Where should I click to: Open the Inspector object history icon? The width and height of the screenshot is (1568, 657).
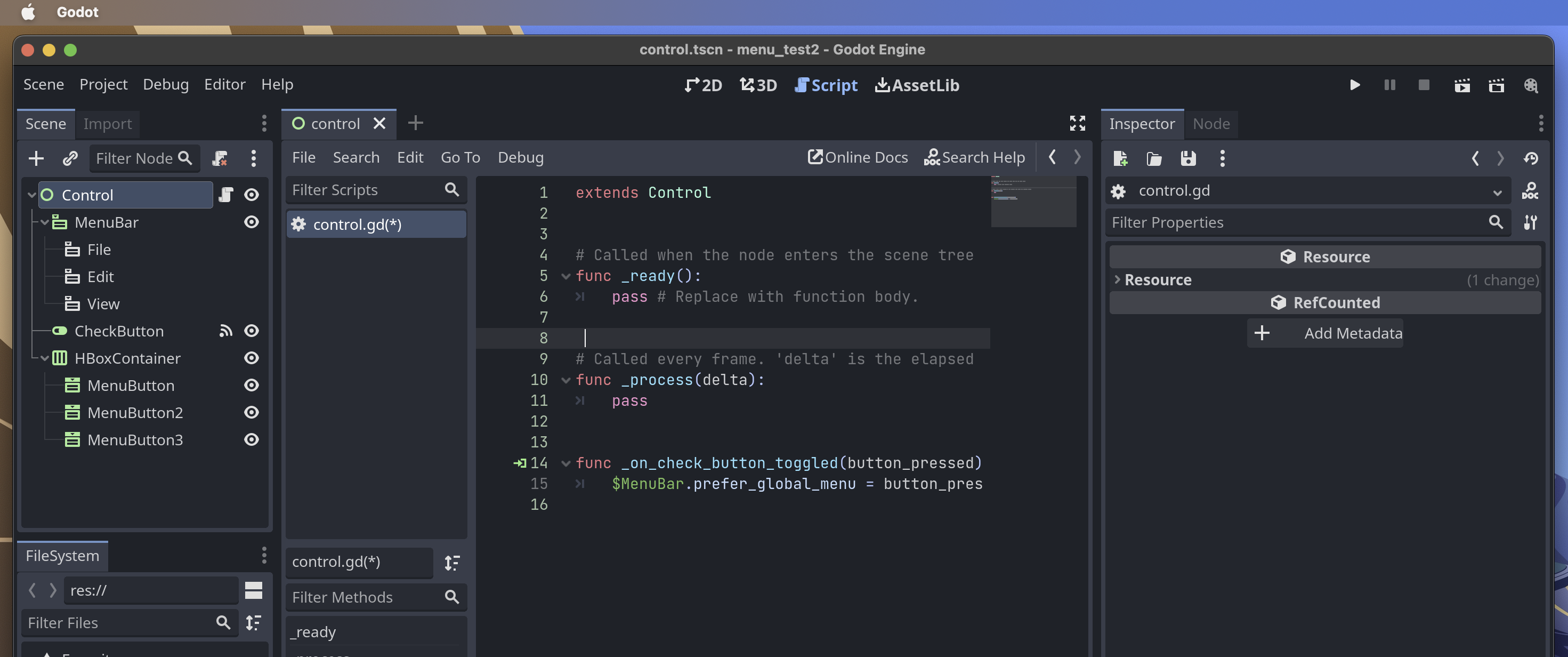[x=1530, y=158]
